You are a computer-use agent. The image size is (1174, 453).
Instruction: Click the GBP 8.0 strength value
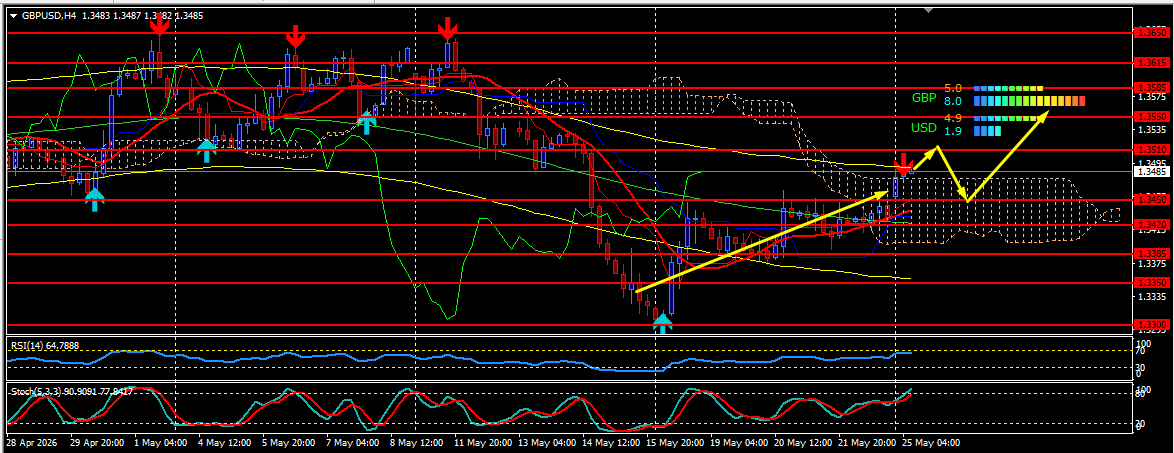point(952,101)
